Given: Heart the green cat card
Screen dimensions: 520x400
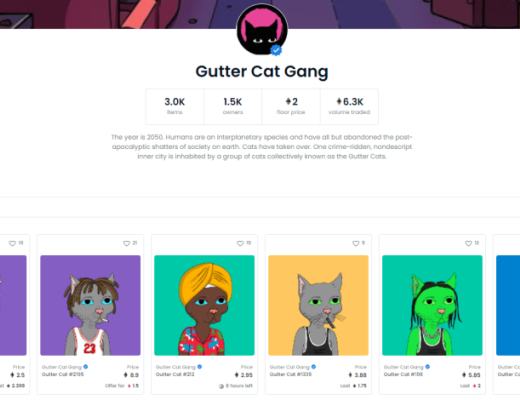Looking at the screenshot, I should pyautogui.click(x=468, y=243).
